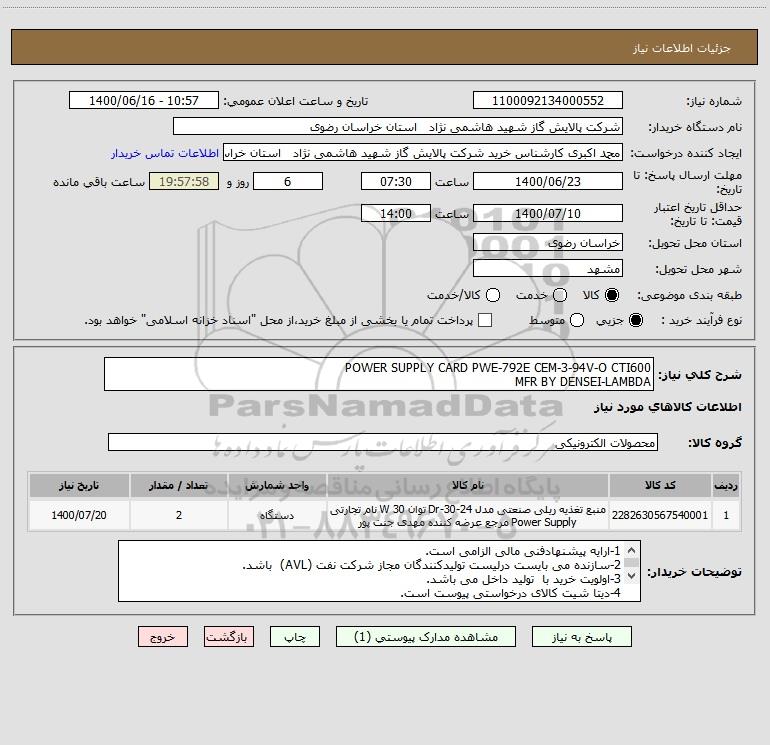Click the گروه کالا field محصولات الکترونیکی
This screenshot has height=745, width=770.
coord(383,442)
